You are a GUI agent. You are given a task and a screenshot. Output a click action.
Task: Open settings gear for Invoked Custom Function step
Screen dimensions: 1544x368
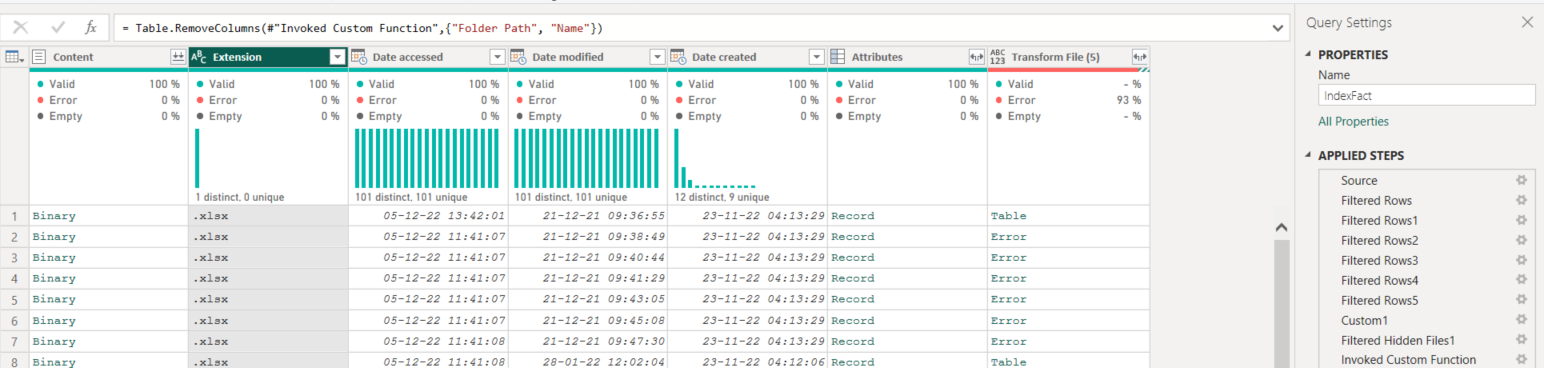tap(1522, 360)
